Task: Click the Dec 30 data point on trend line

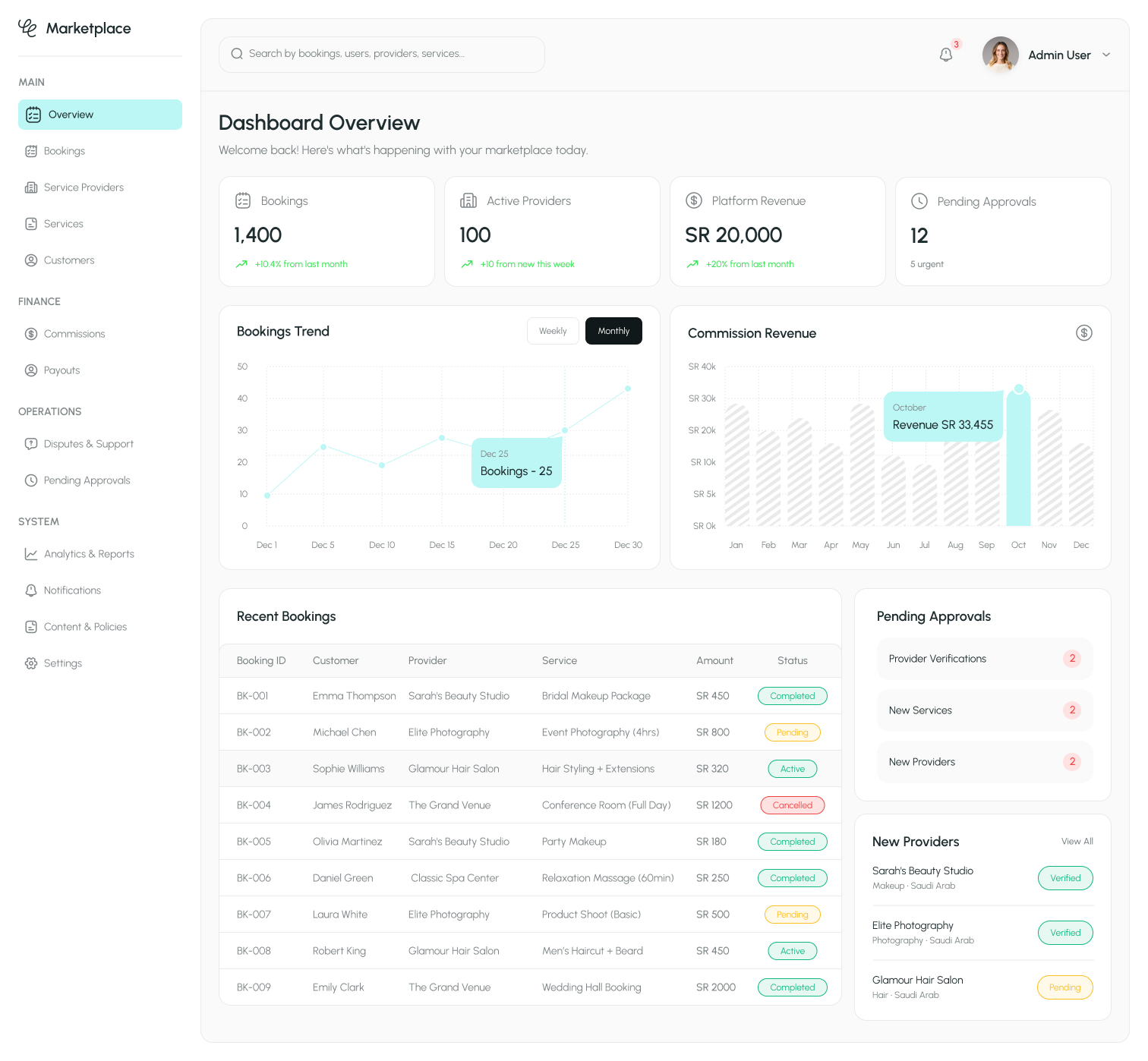Action: 628,389
